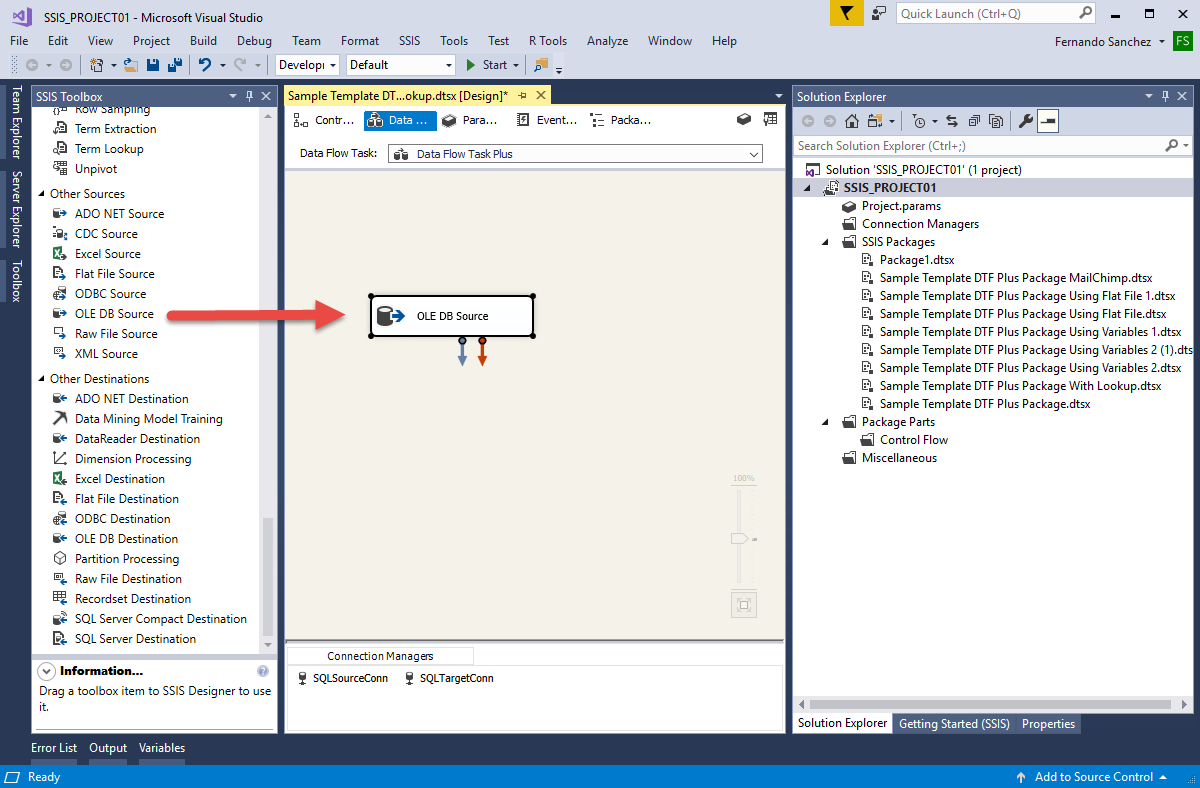
Task: Pin the SSIS Toolbox panel
Action: [249, 96]
